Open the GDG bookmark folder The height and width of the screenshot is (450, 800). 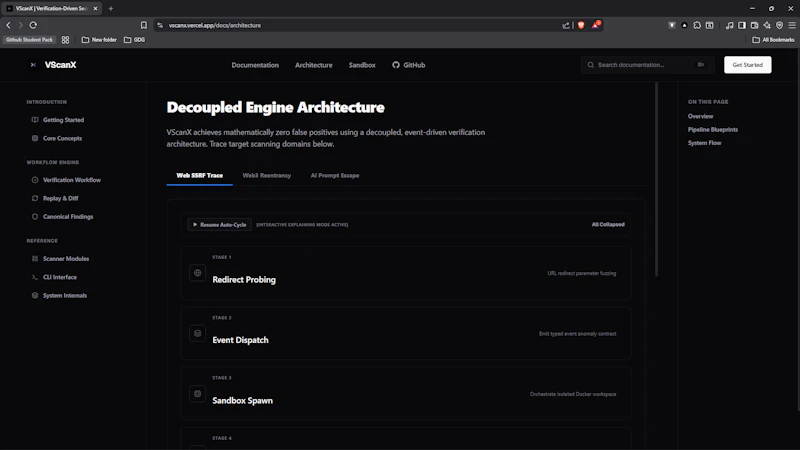tap(135, 40)
